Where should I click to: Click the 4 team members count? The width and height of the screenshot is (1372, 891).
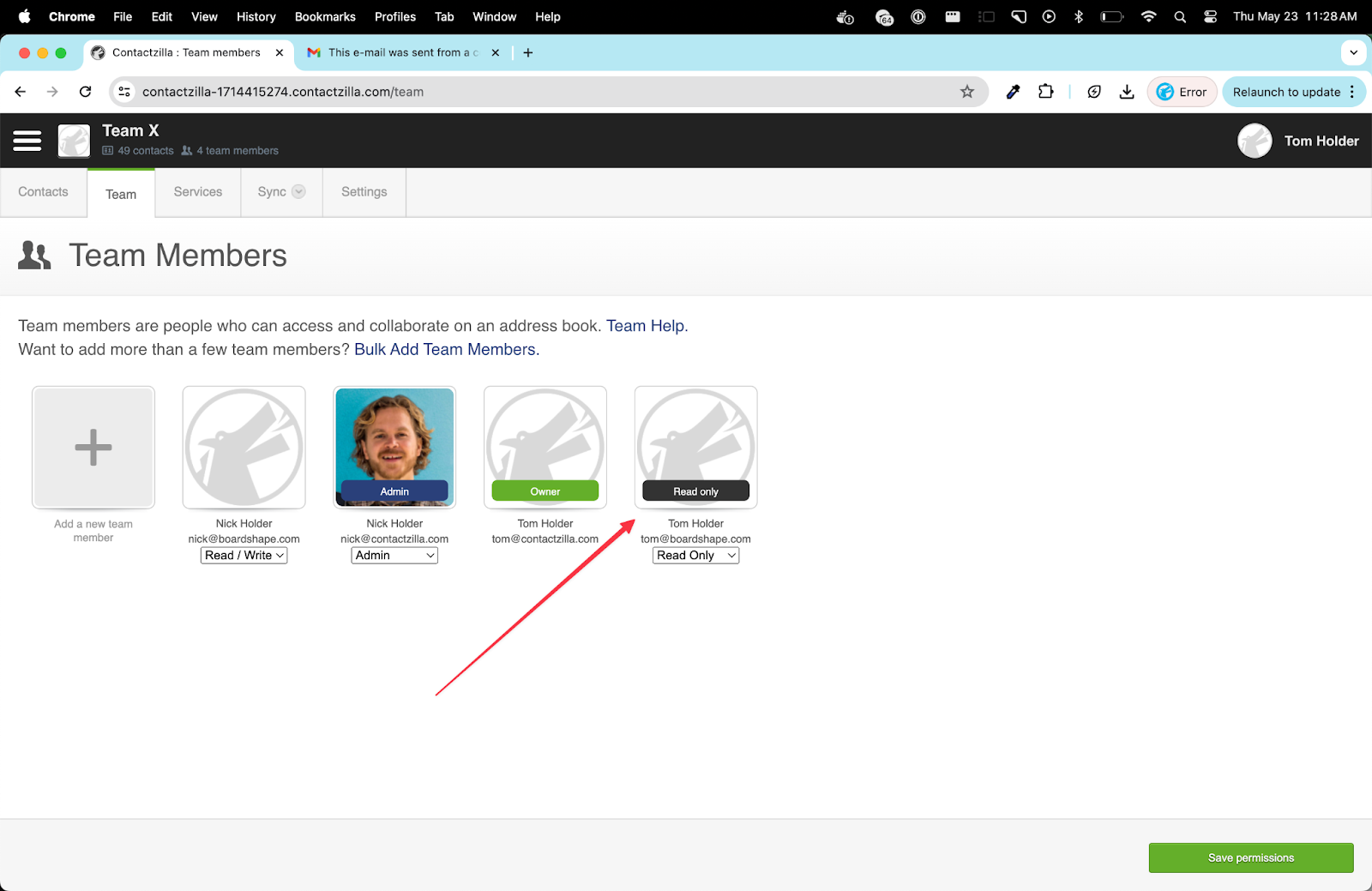[230, 151]
